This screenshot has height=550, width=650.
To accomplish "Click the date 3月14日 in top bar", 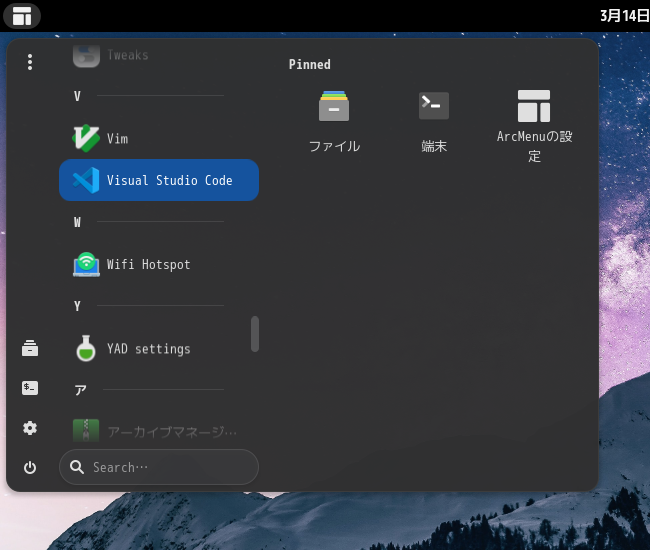I will pyautogui.click(x=625, y=16).
